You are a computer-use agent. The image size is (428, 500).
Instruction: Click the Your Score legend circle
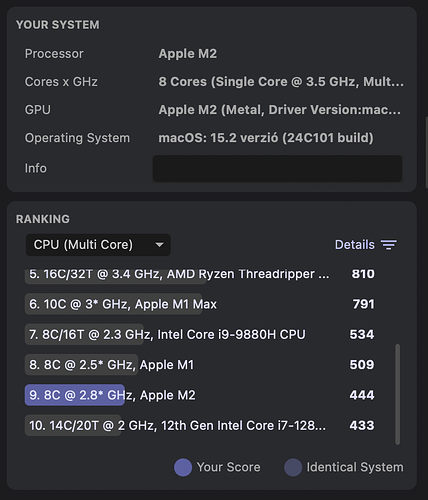coord(183,467)
